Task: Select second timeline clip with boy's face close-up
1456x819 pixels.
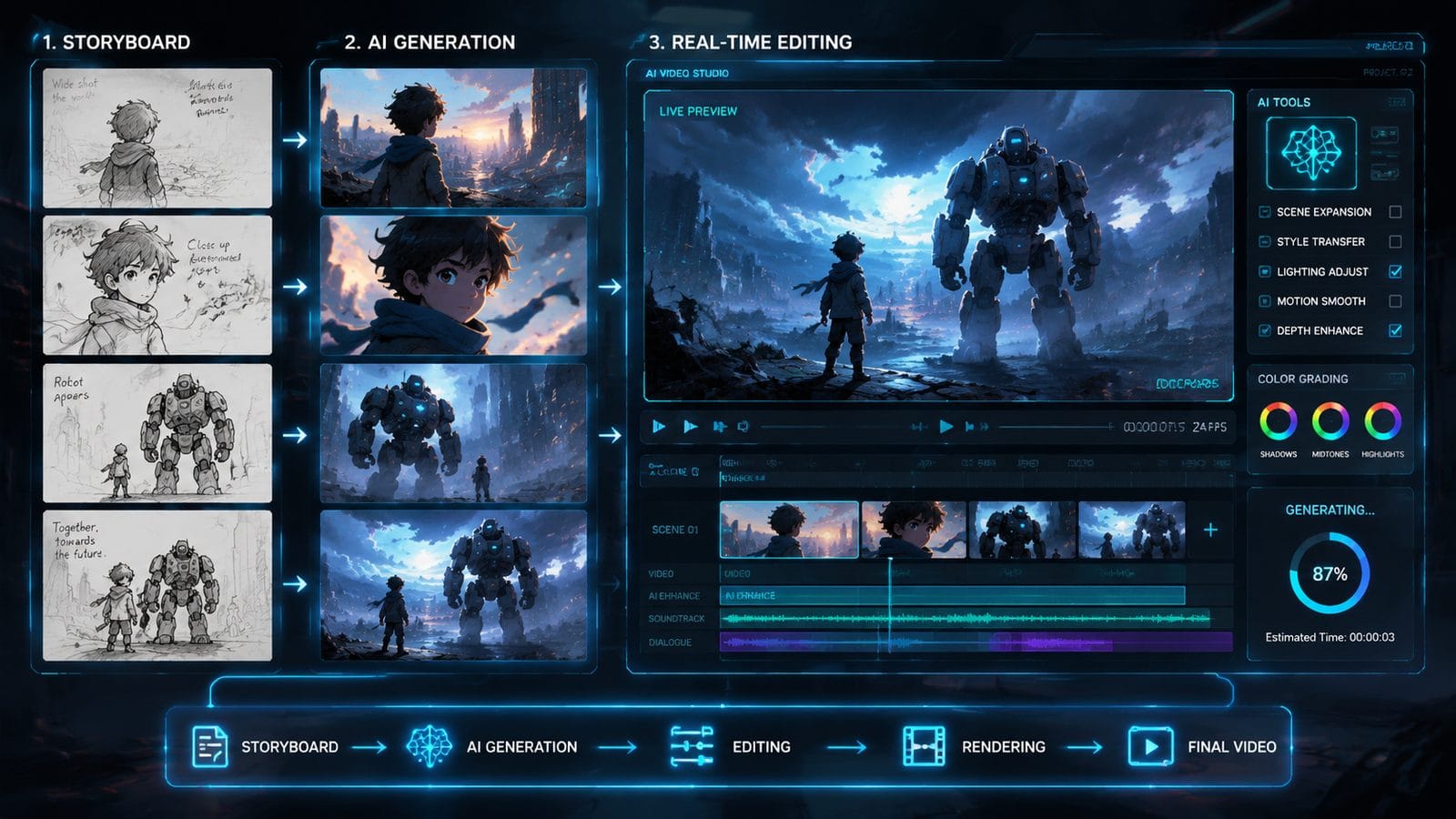Action: [914, 530]
